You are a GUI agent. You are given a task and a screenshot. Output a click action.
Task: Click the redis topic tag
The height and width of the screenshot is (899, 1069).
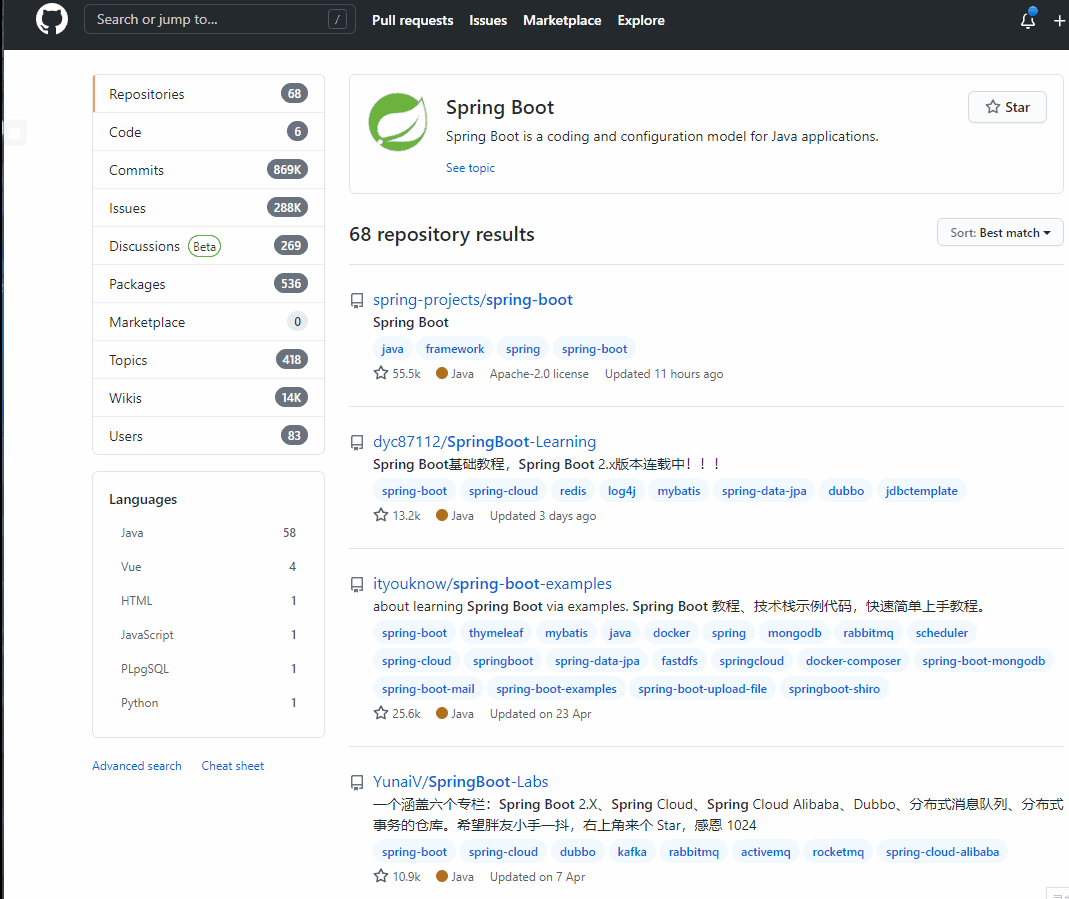(573, 491)
